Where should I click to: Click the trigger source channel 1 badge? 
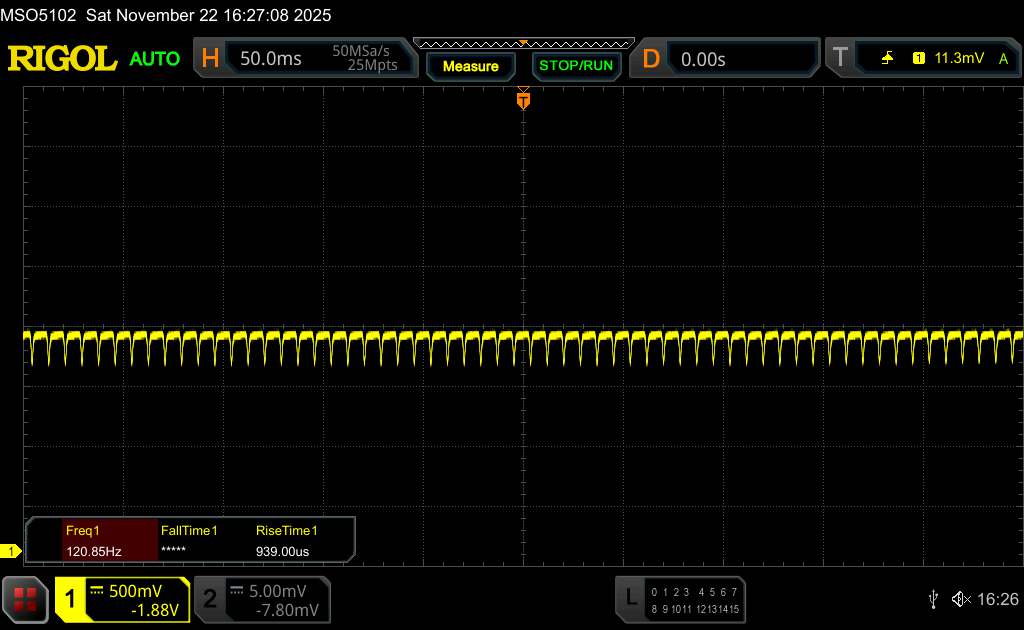918,59
